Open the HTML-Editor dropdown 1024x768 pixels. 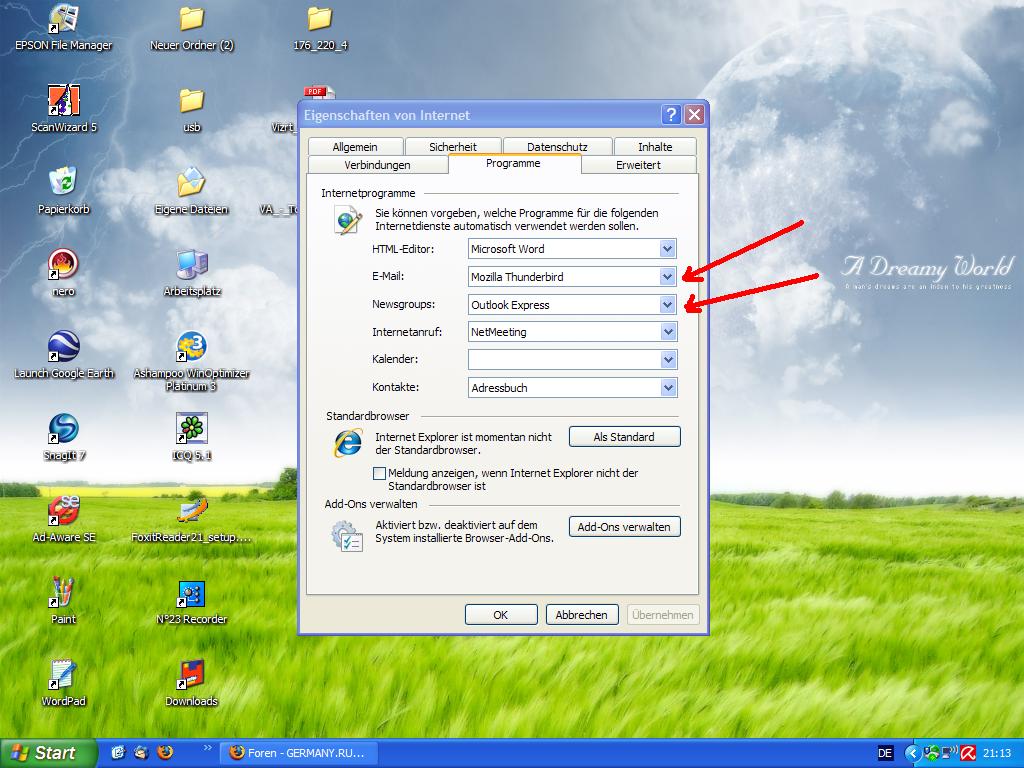pyautogui.click(x=667, y=249)
